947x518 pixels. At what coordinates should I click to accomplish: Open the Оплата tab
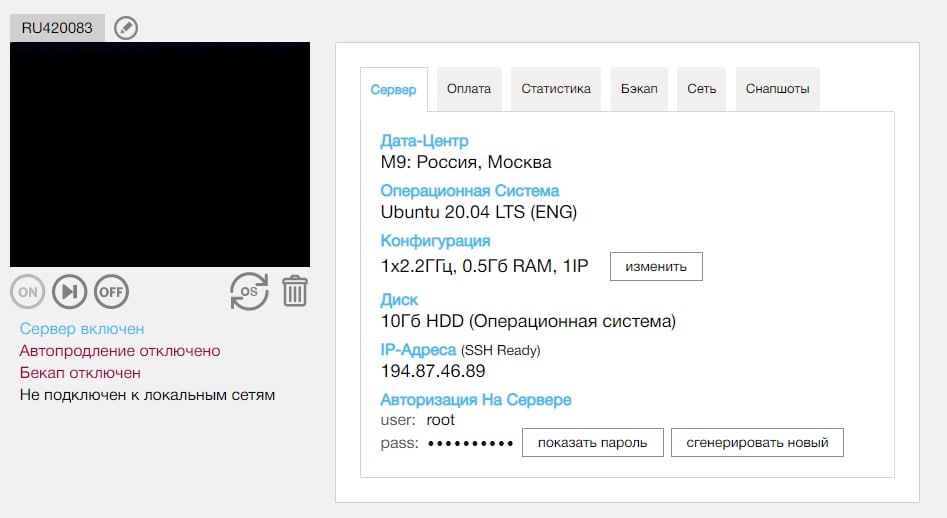(469, 89)
